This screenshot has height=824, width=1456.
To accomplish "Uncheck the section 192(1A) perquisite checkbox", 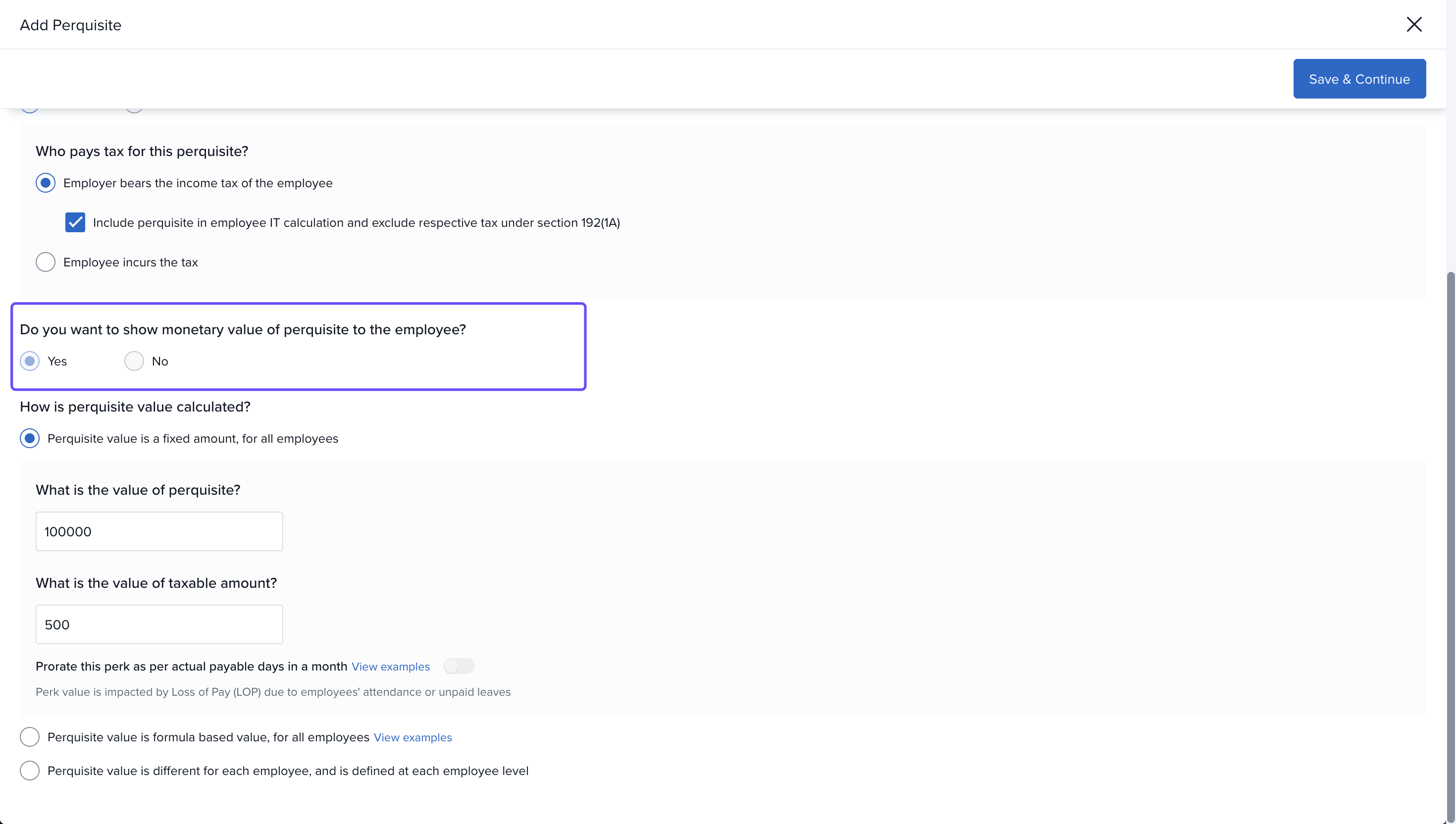I will (75, 222).
